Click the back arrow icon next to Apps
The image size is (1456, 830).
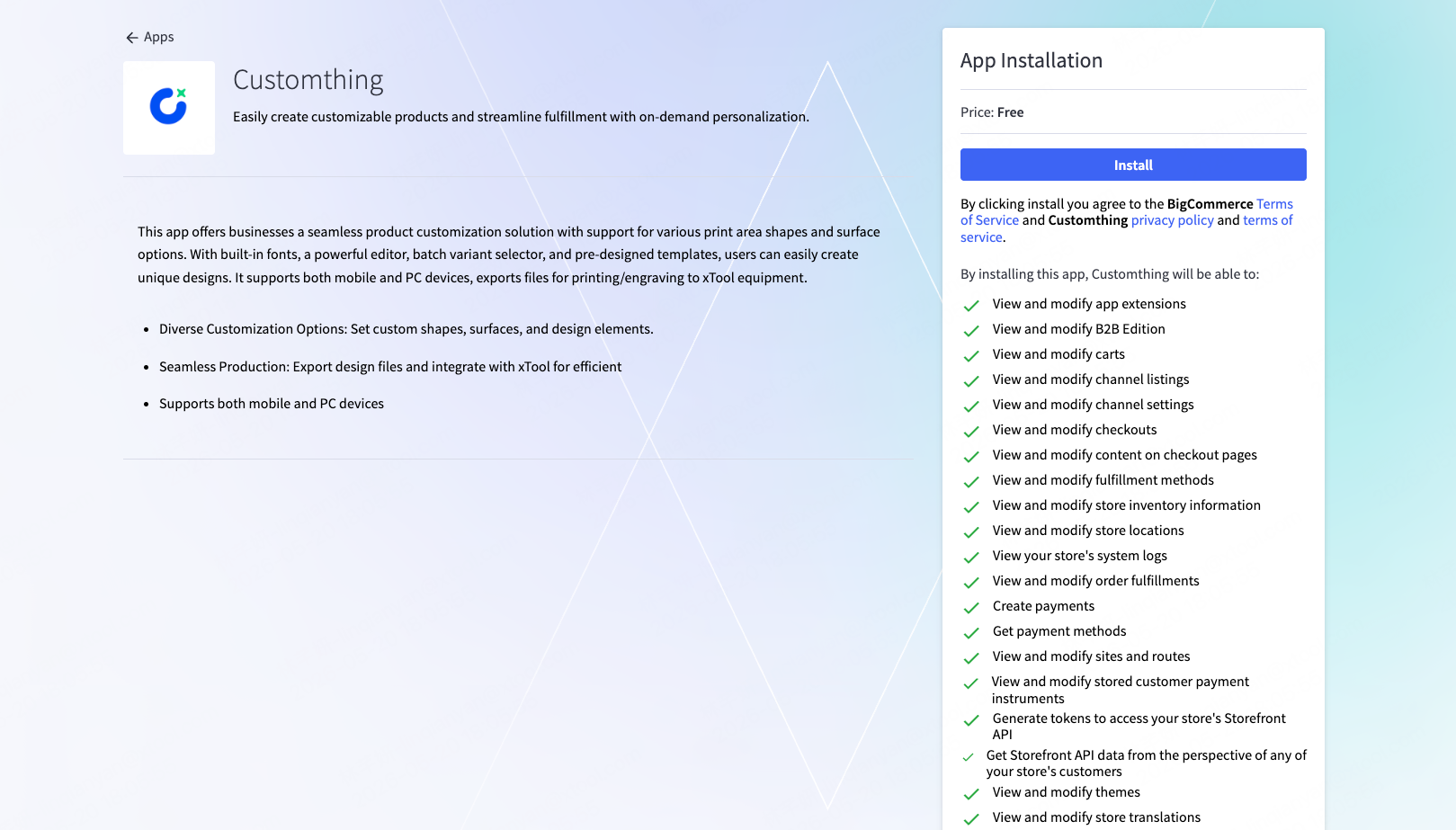pos(132,38)
